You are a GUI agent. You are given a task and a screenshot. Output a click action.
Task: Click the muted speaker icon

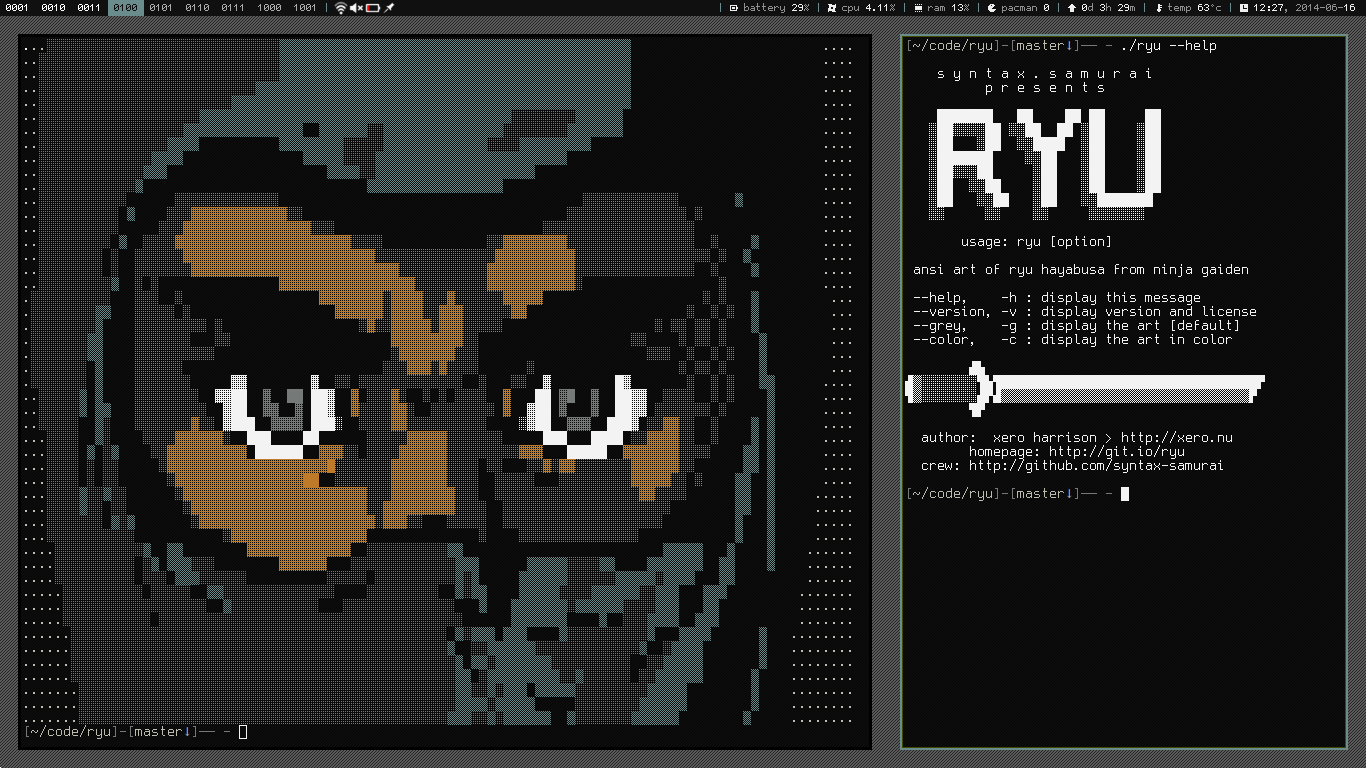pos(356,8)
